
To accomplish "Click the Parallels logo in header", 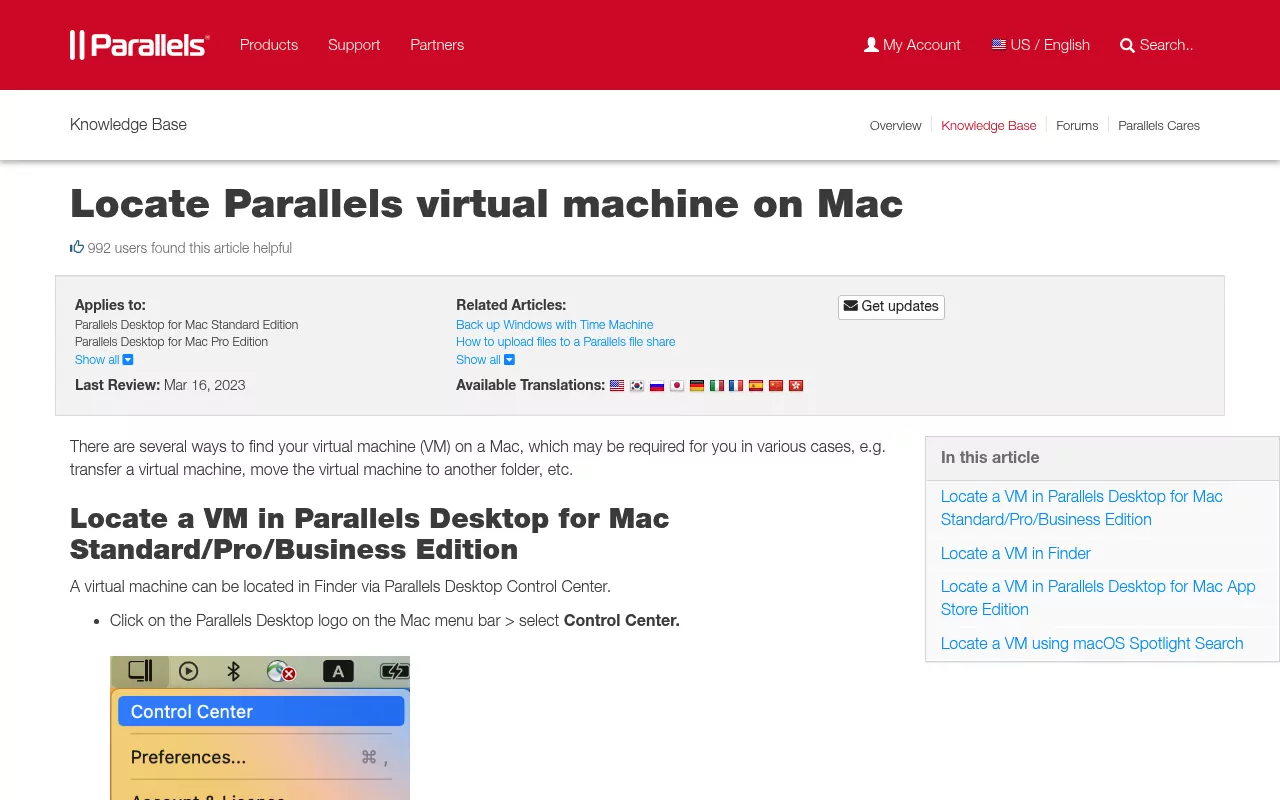I will (140, 45).
